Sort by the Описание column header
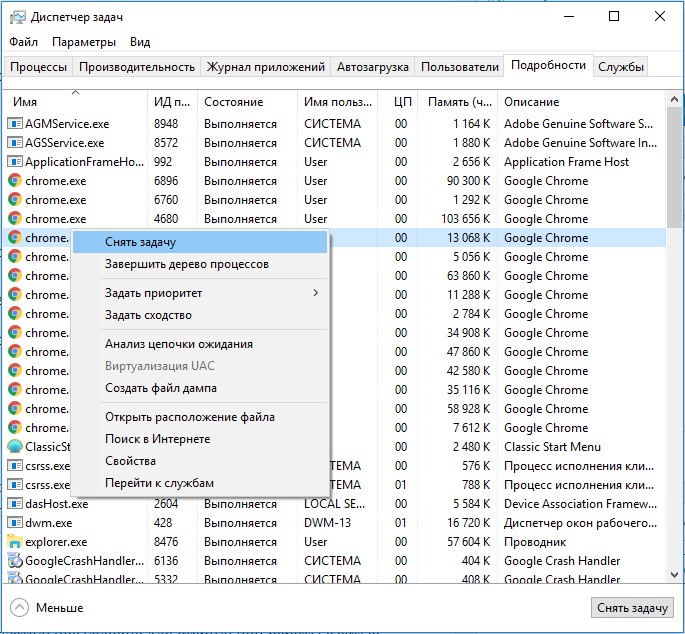This screenshot has width=685, height=634. click(581, 102)
